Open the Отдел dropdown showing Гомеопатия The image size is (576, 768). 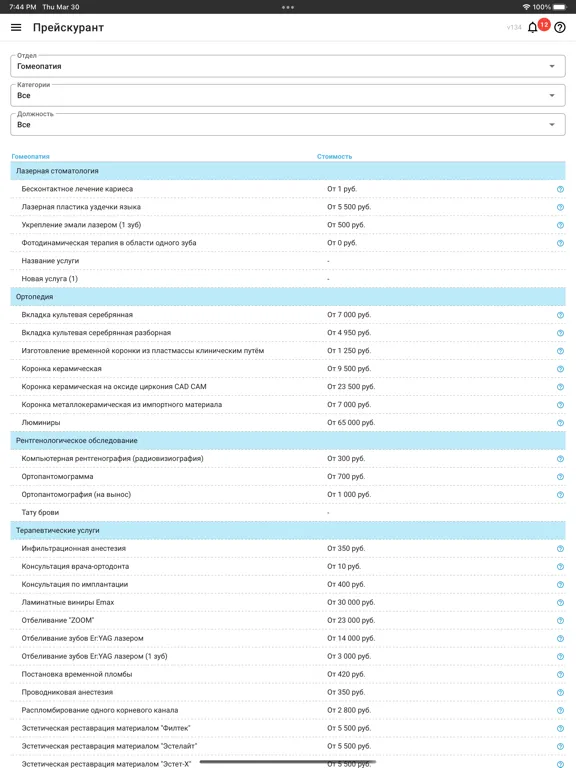tap(288, 66)
